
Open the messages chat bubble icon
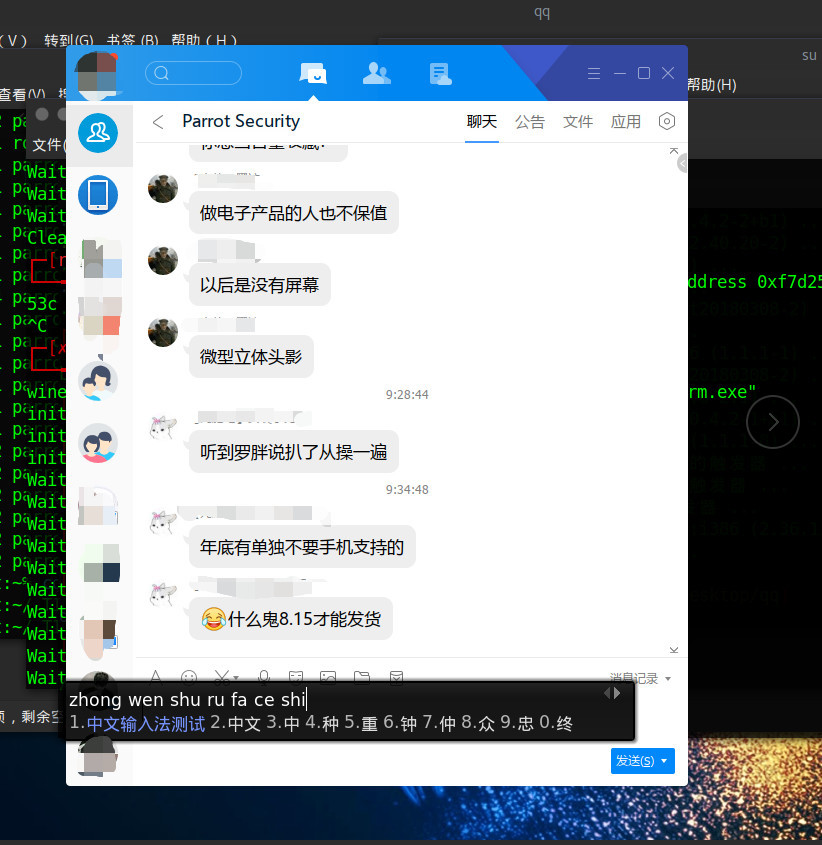[x=313, y=73]
